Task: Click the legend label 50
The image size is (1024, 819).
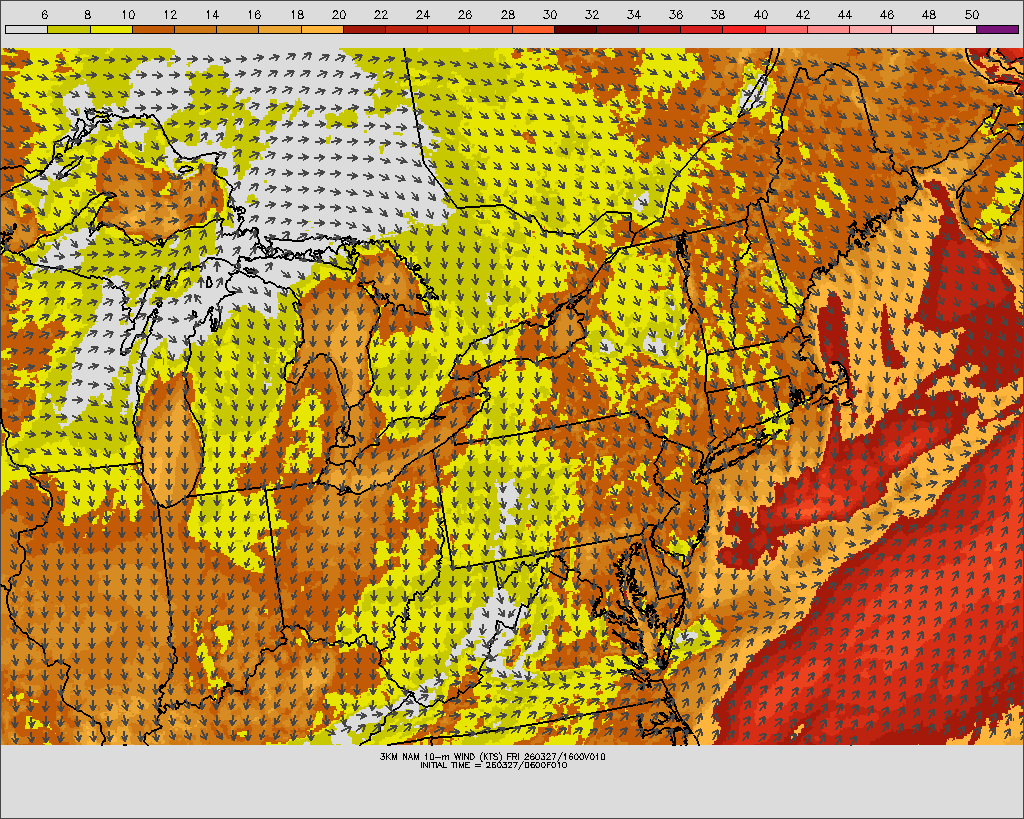Action: tap(971, 14)
